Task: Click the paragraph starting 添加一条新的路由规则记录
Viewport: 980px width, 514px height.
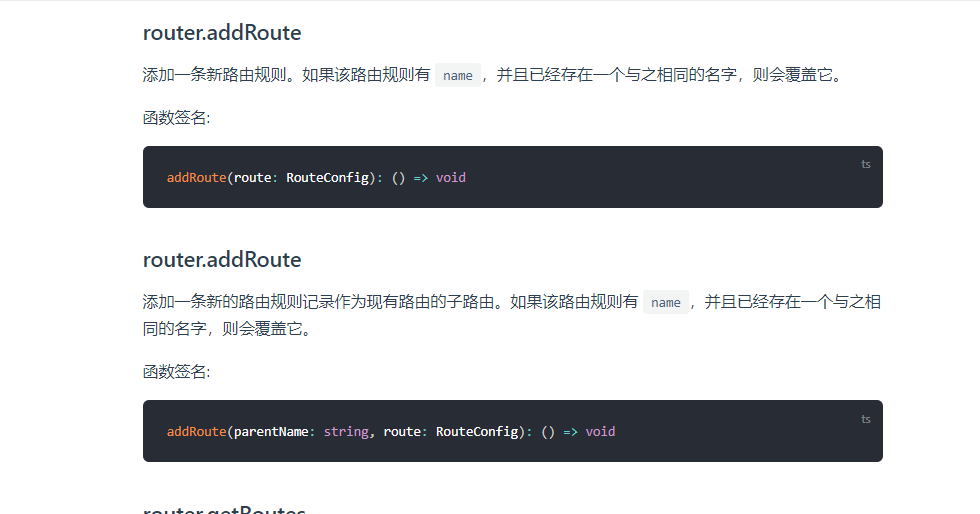Action: 512,315
